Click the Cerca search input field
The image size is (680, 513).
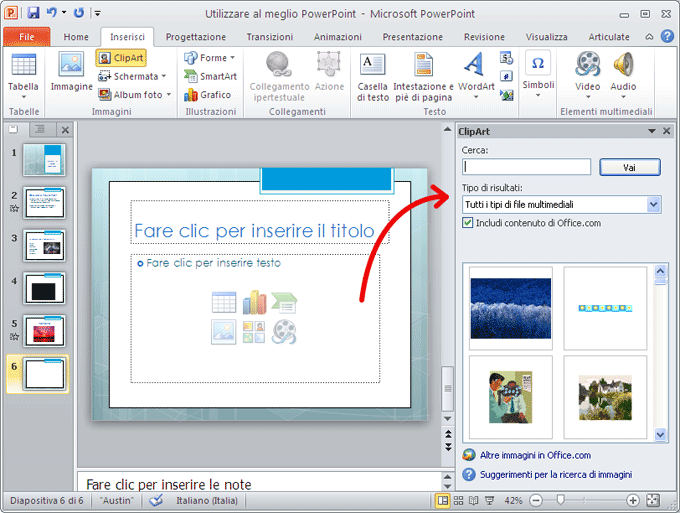526,167
